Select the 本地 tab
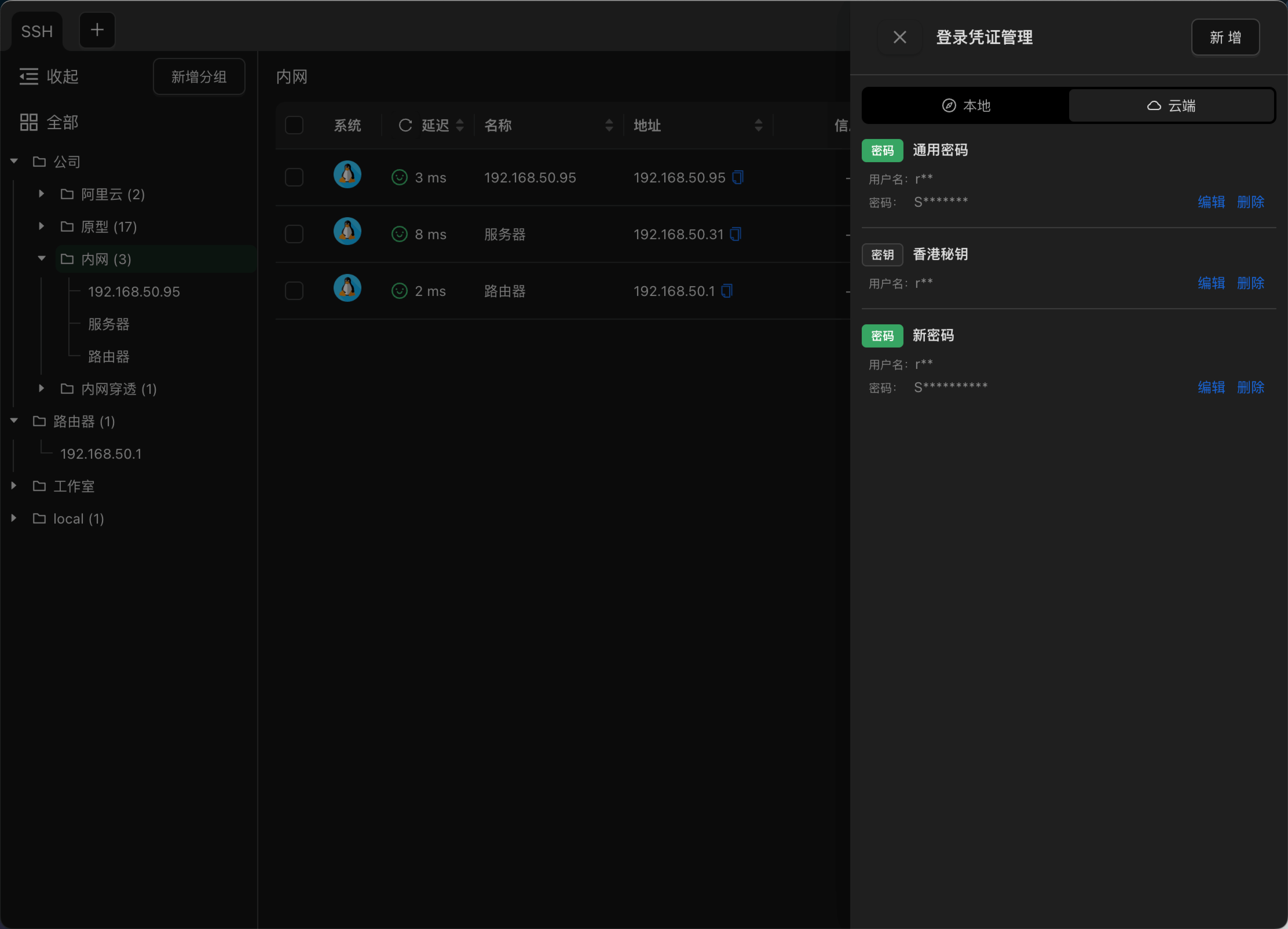Viewport: 1288px width, 929px height. click(966, 106)
